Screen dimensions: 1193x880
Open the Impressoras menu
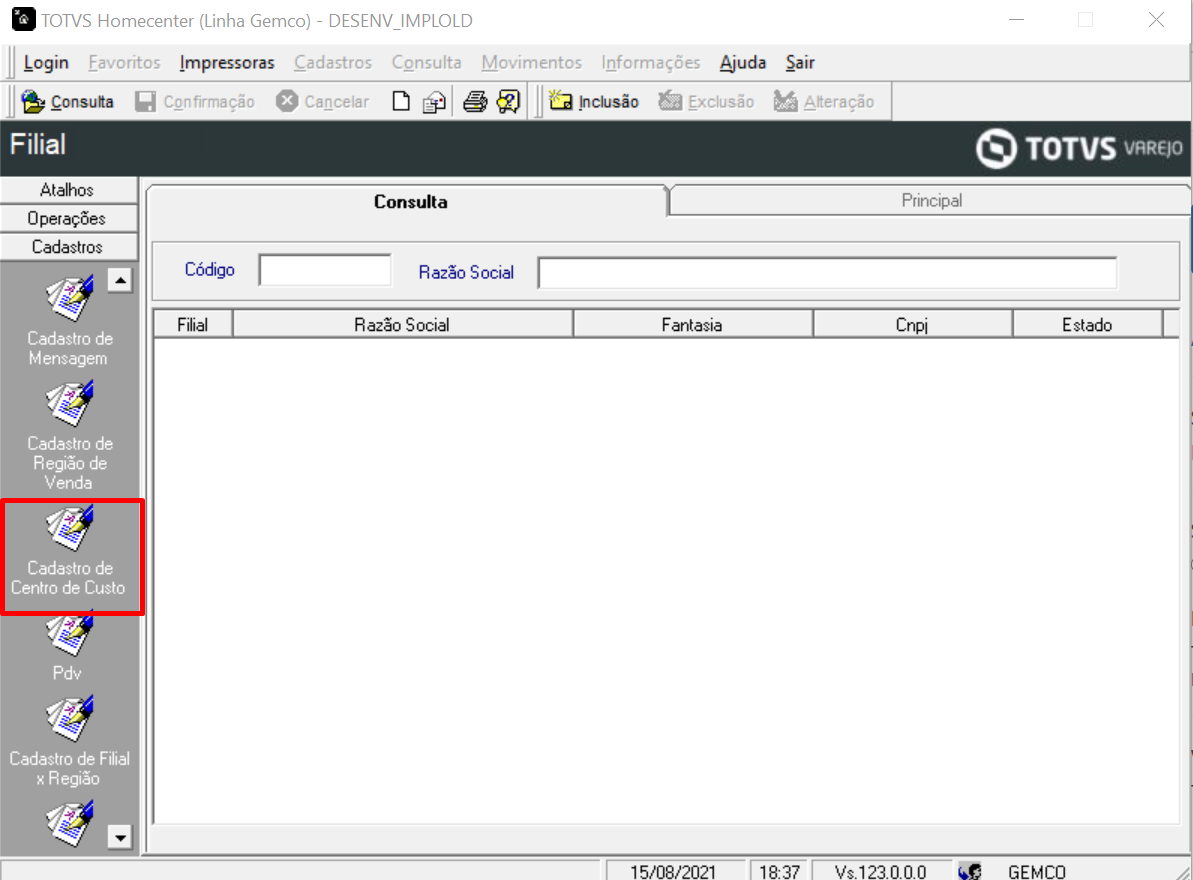(x=227, y=62)
